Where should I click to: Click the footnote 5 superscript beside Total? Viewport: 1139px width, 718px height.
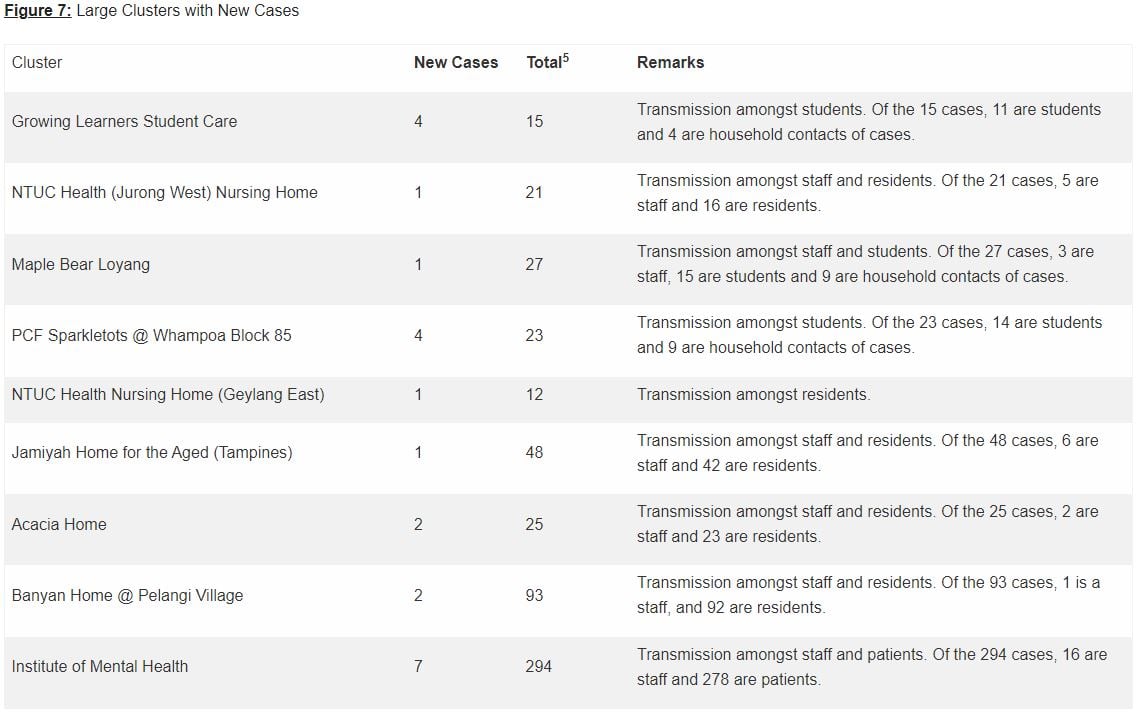(x=566, y=57)
